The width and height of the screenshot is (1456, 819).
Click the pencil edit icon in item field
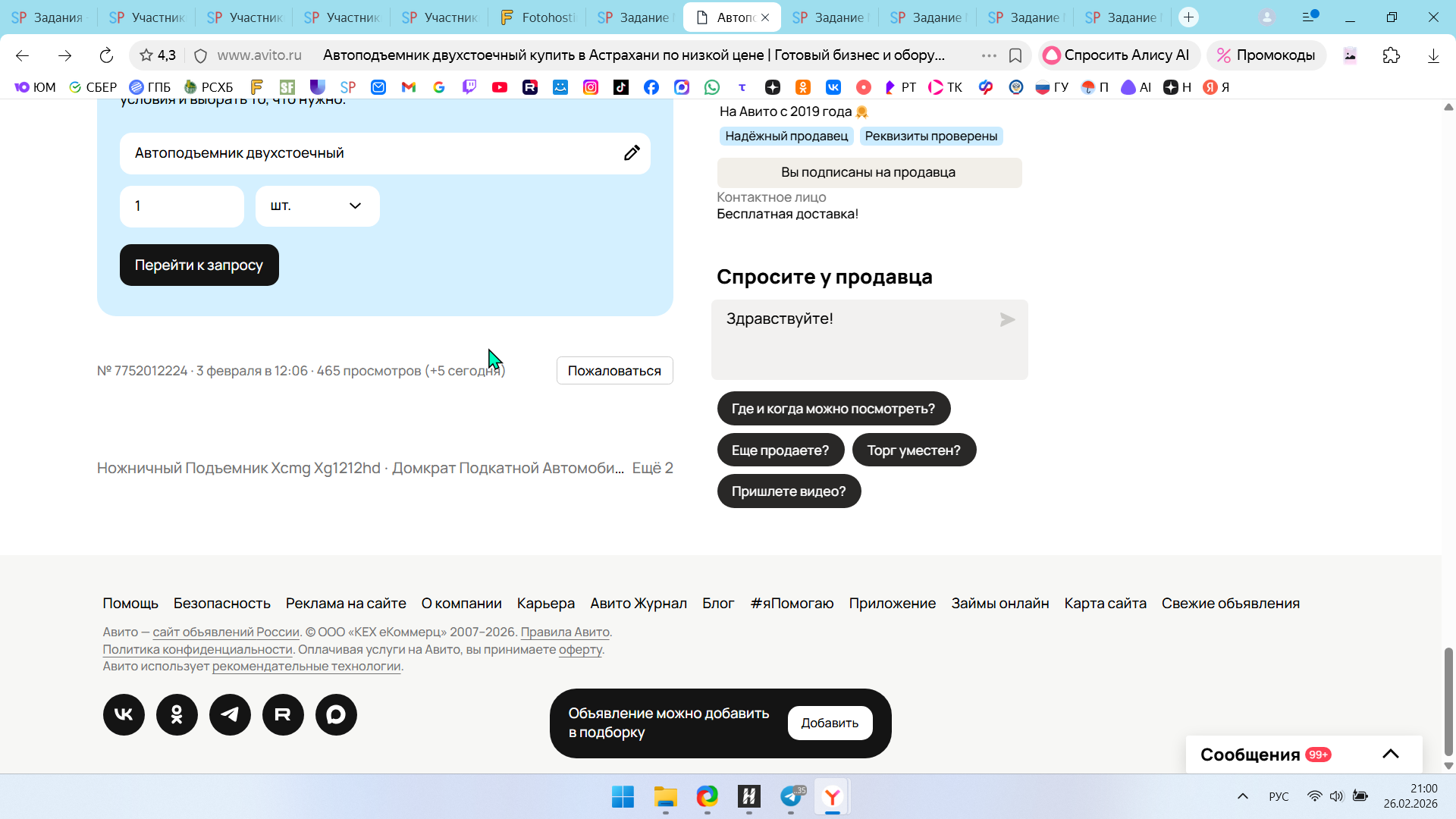tap(632, 153)
